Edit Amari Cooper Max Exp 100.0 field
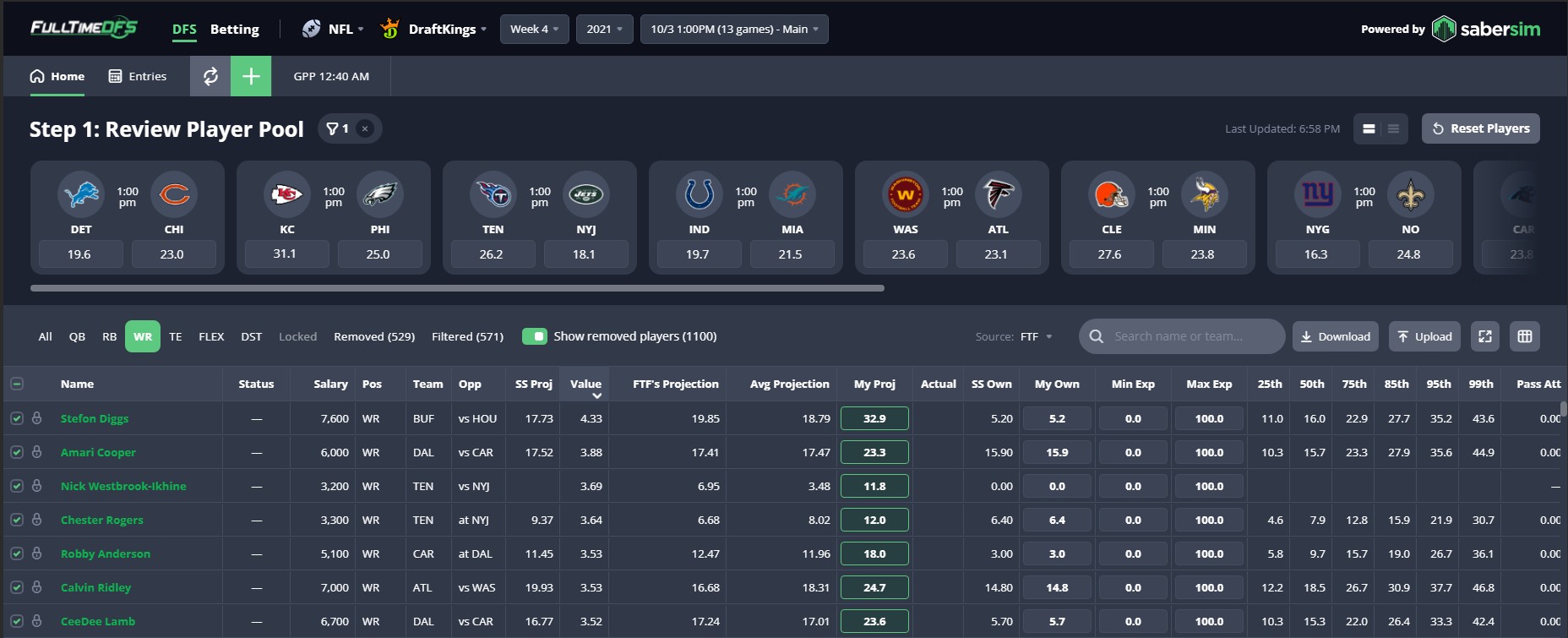Image resolution: width=1568 pixels, height=638 pixels. click(x=1209, y=452)
